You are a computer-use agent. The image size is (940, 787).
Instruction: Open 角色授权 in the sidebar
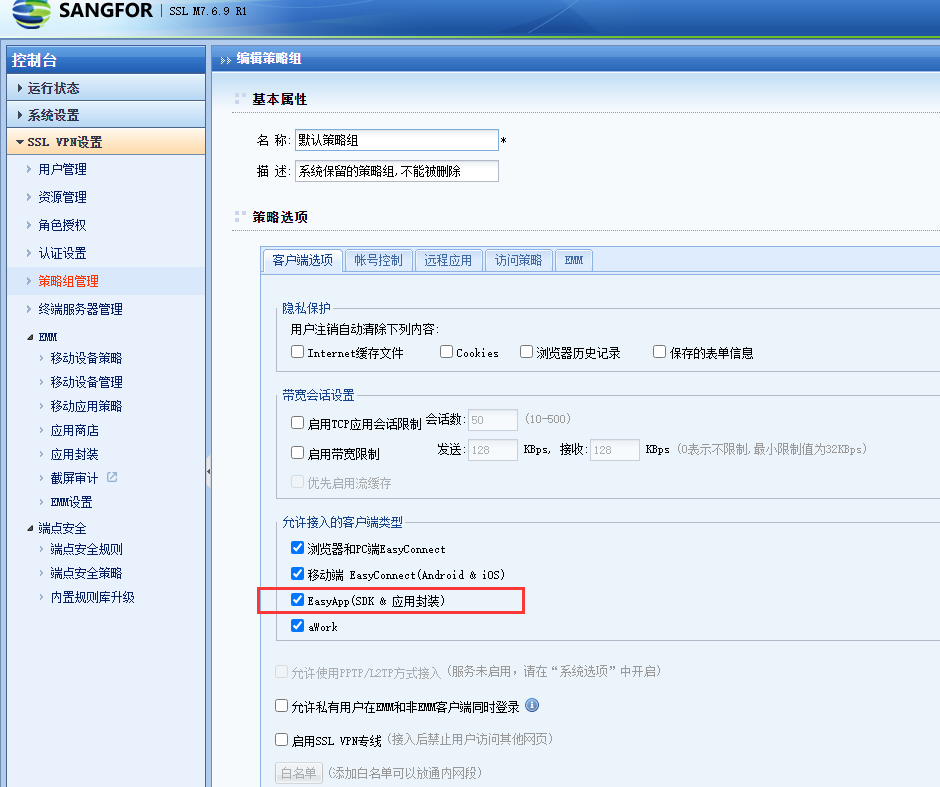(x=62, y=225)
